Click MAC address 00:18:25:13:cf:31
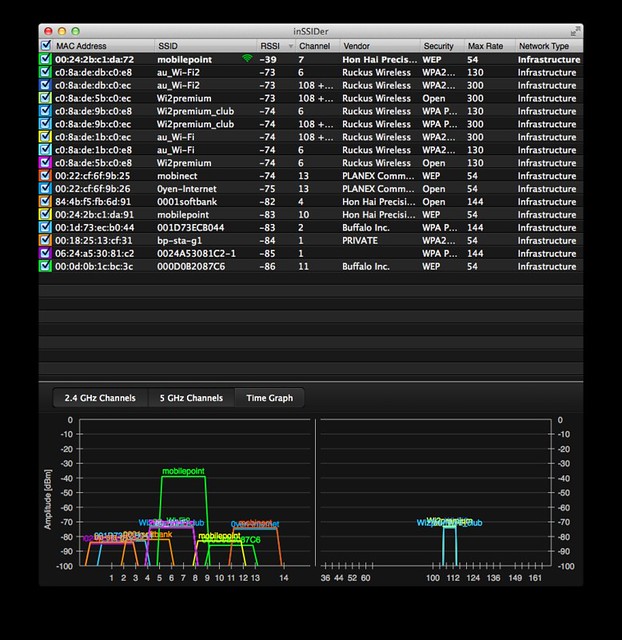The height and width of the screenshot is (640, 622). (93, 240)
